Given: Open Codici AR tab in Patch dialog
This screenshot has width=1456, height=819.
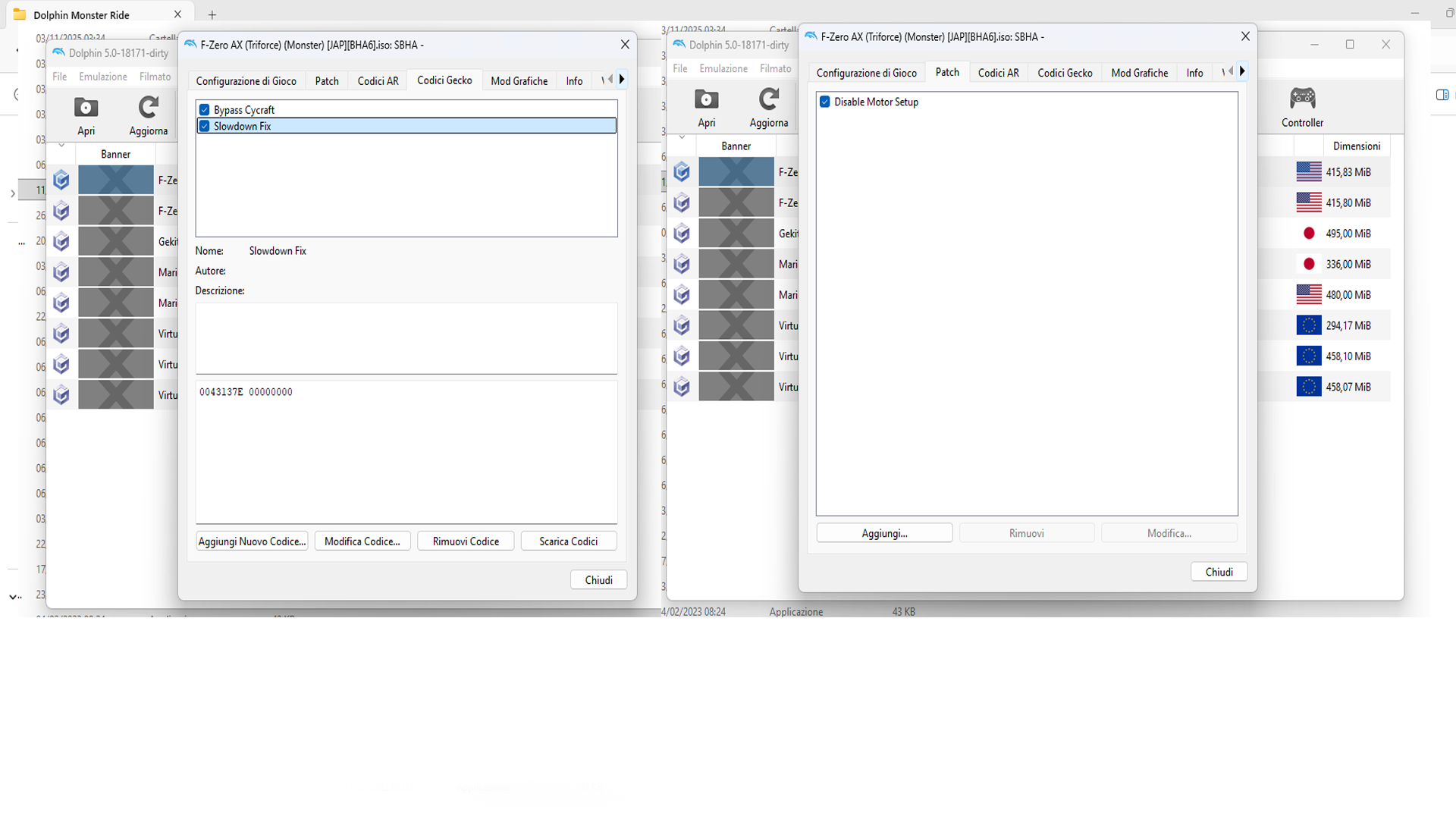Looking at the screenshot, I should coord(998,73).
